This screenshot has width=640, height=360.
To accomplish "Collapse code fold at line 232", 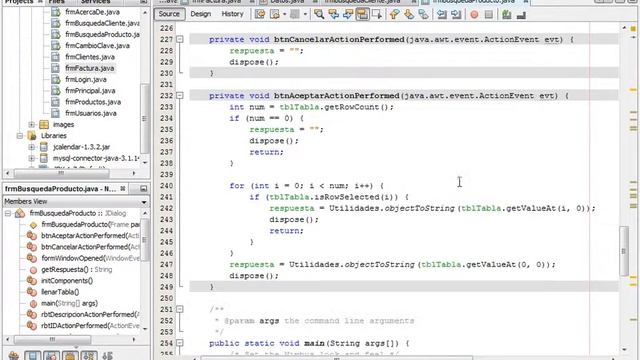I will (180, 96).
